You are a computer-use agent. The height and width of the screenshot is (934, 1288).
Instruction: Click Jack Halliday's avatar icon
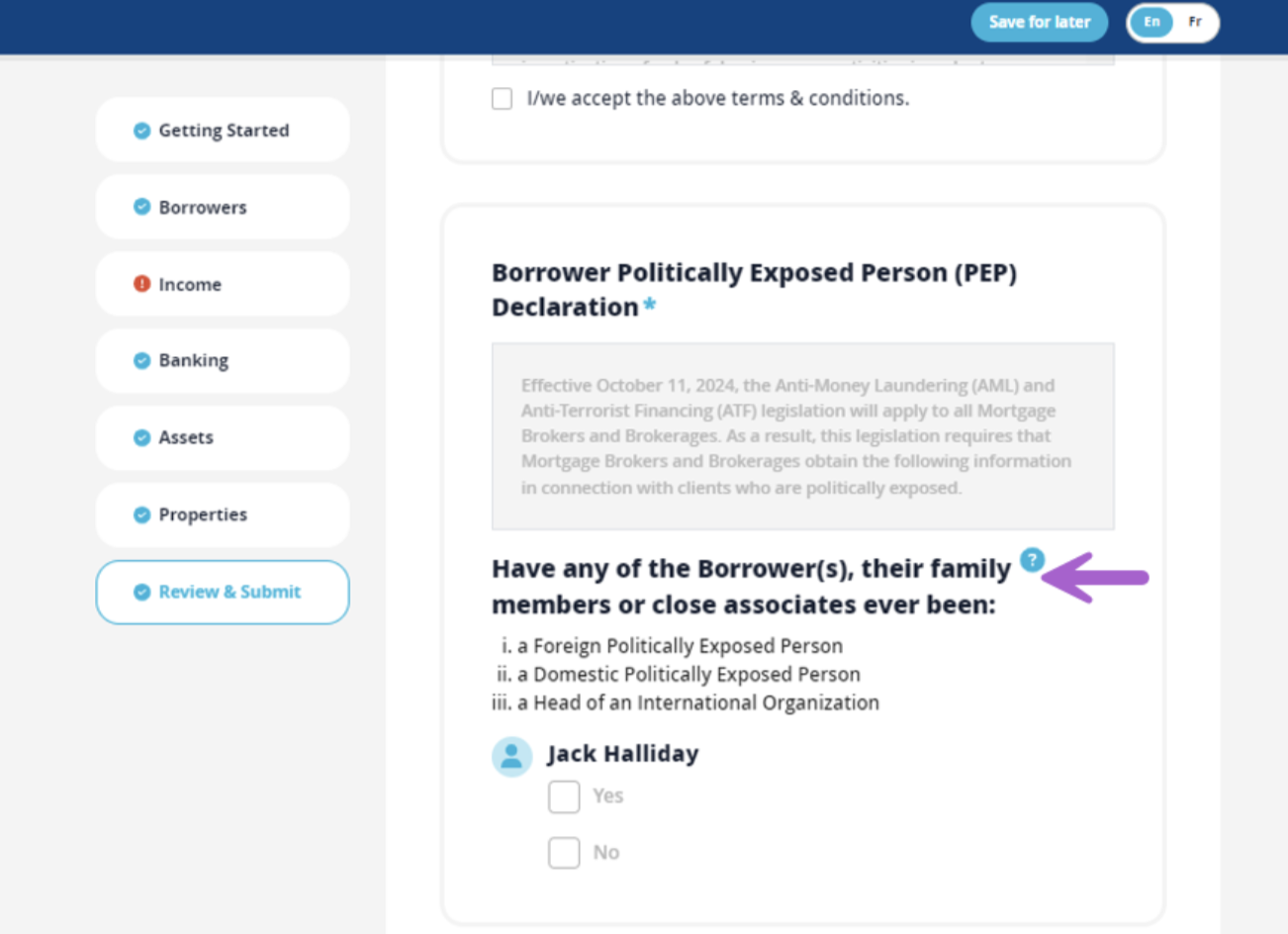coord(511,757)
